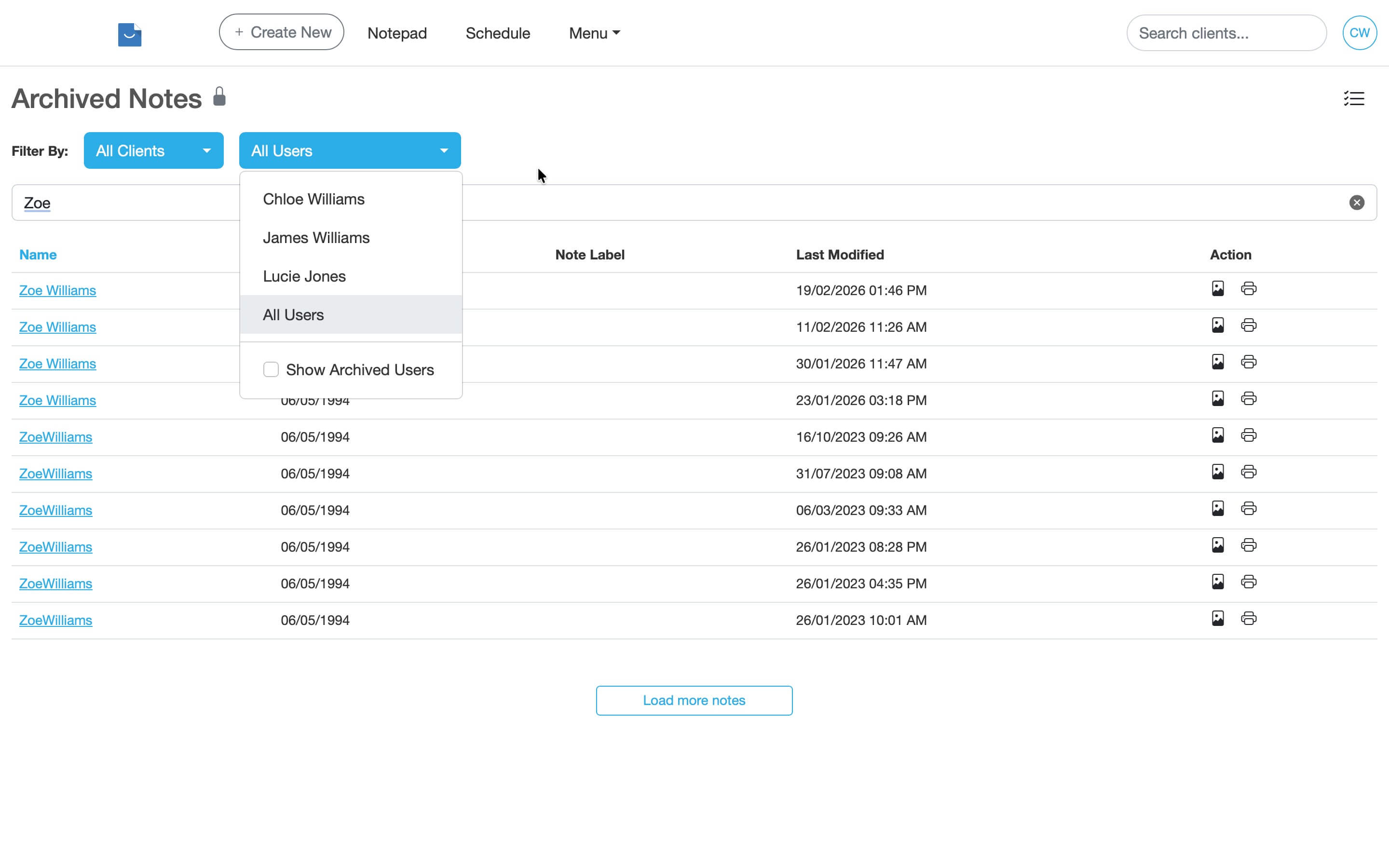Enable Show Archived Users
This screenshot has width=1389, height=868.
271,369
